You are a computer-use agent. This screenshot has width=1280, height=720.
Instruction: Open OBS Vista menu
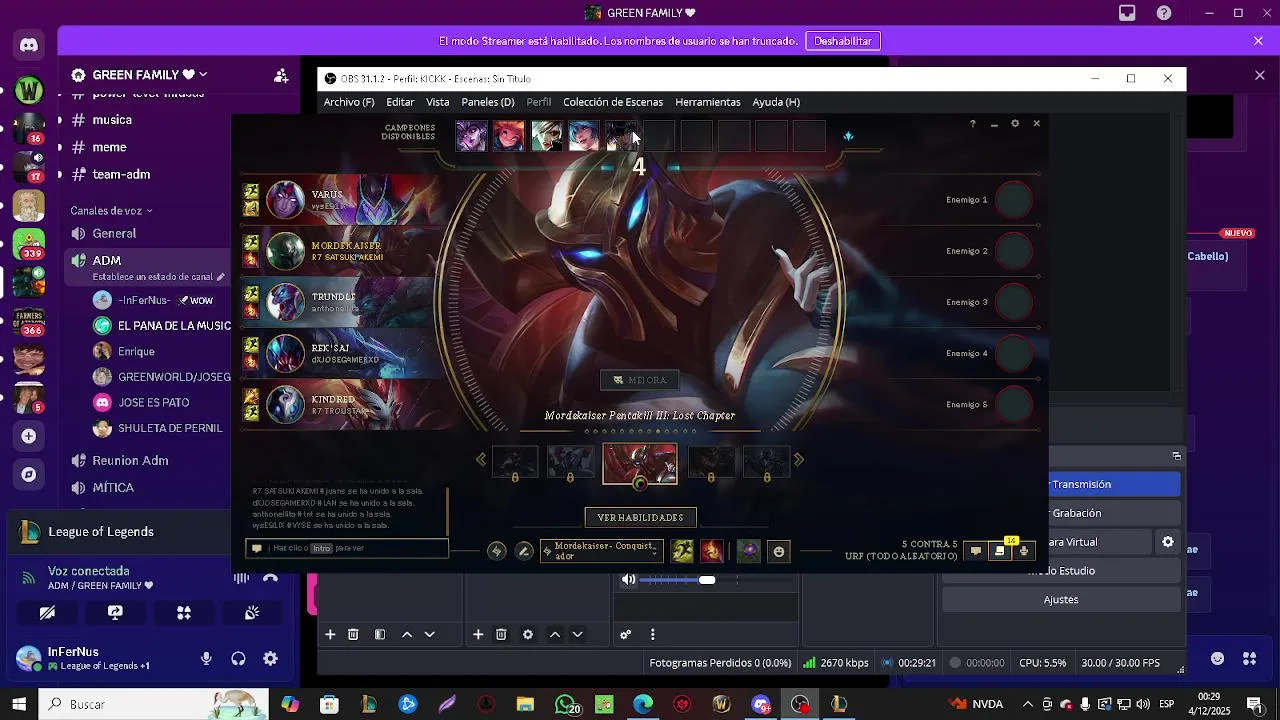coord(438,102)
